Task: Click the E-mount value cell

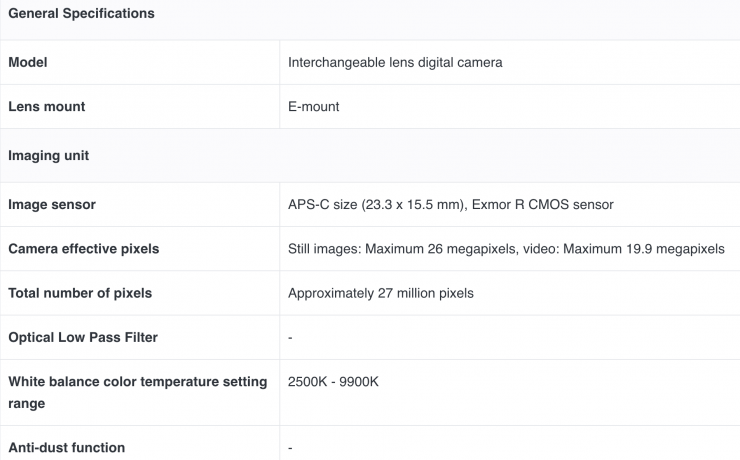Action: [313, 106]
